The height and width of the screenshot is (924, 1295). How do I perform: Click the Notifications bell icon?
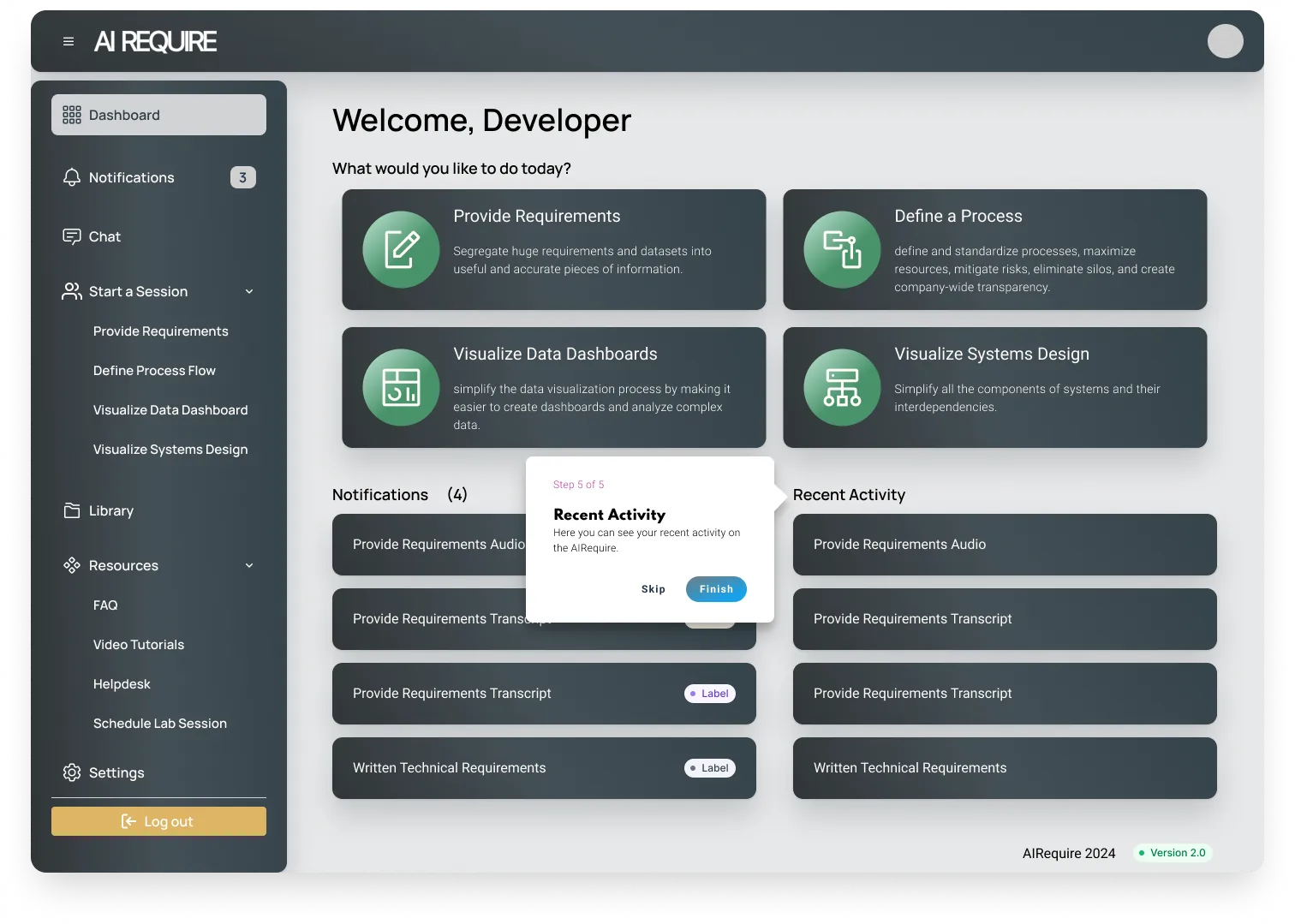click(x=72, y=177)
